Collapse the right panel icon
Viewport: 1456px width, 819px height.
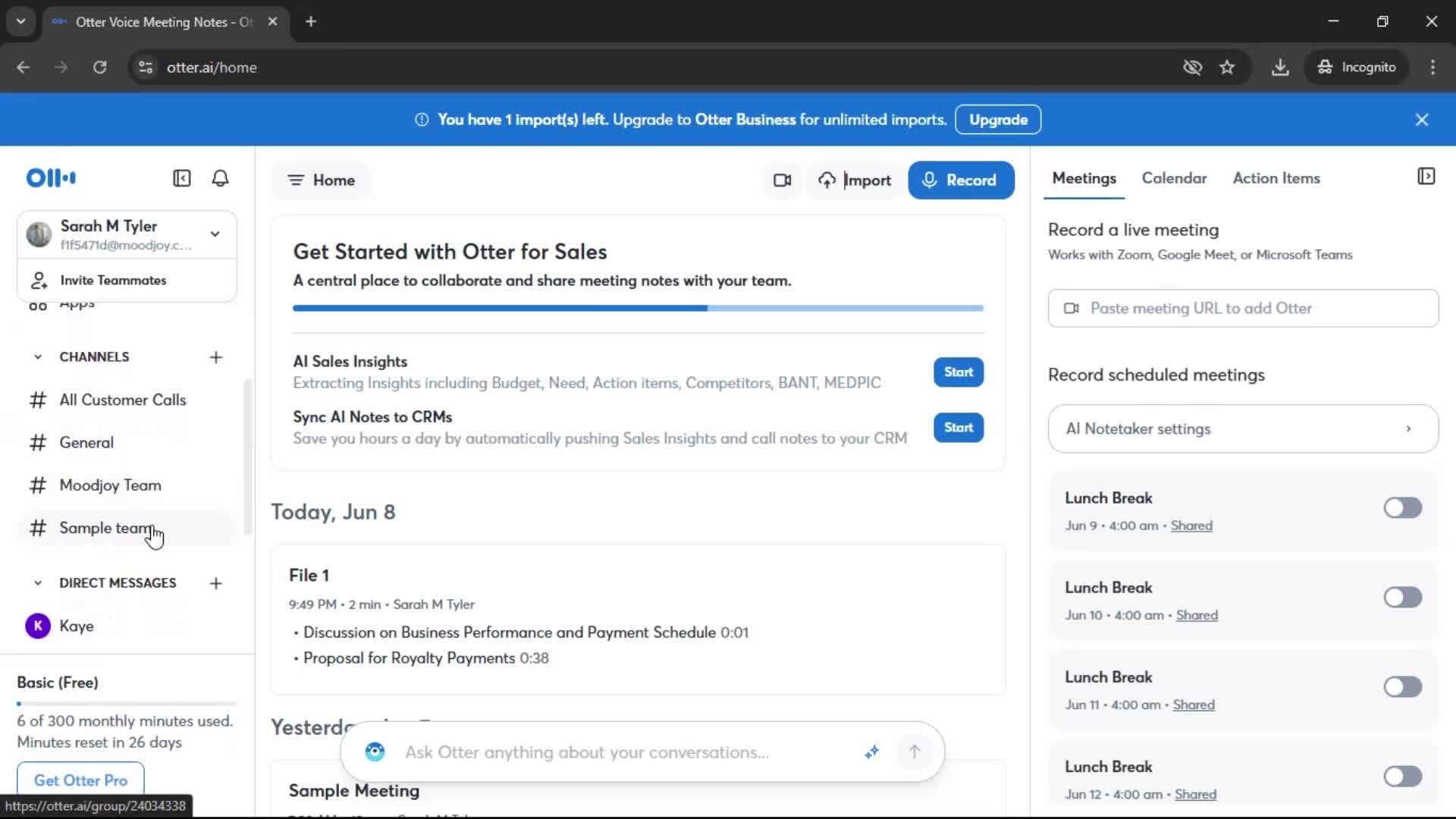point(1426,177)
